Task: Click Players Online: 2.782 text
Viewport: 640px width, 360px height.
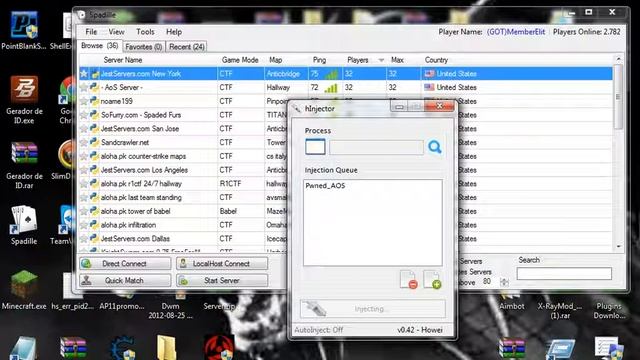Action: click(x=587, y=32)
